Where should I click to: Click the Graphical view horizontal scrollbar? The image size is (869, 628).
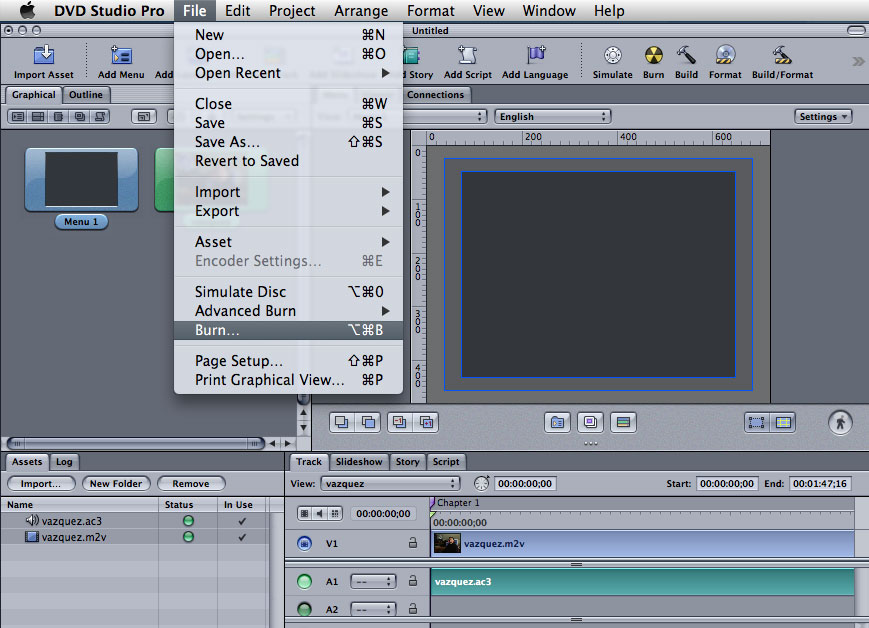(x=136, y=443)
